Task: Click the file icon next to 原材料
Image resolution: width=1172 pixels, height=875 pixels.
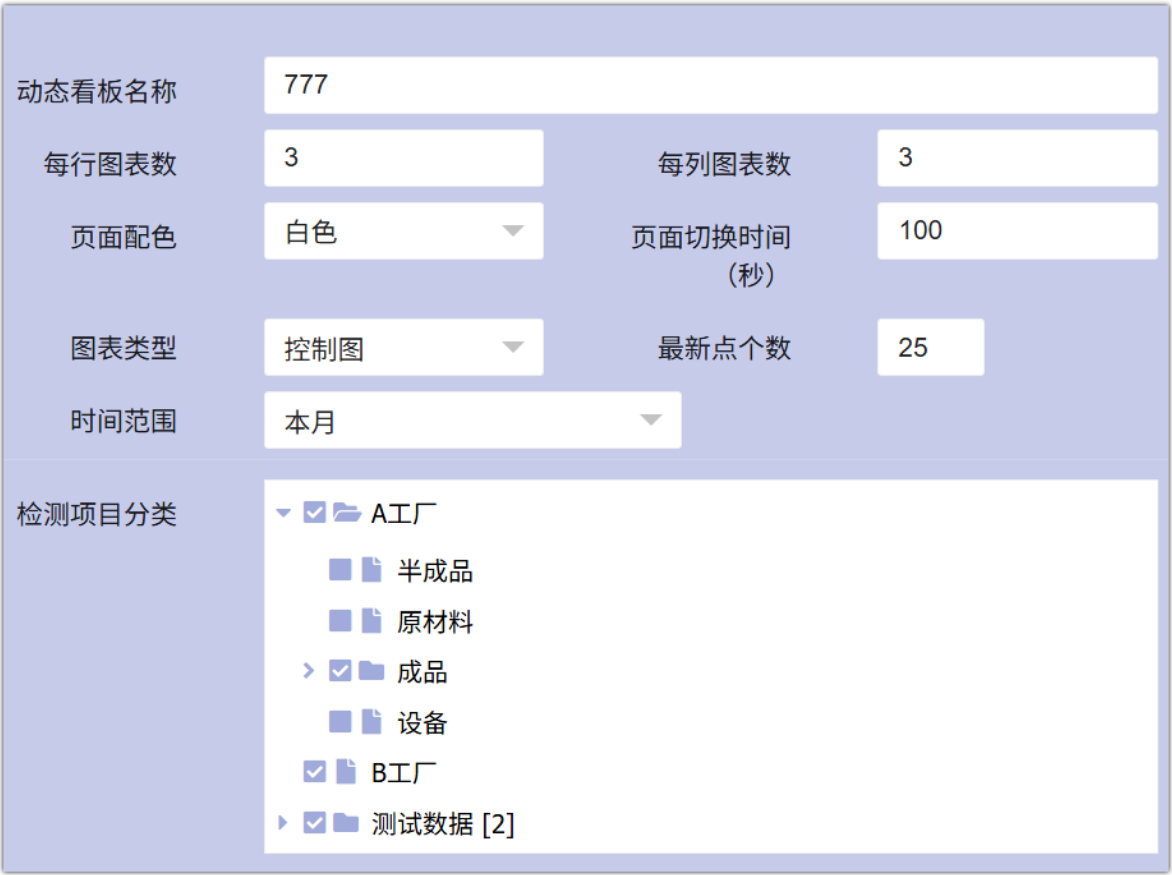Action: (371, 621)
